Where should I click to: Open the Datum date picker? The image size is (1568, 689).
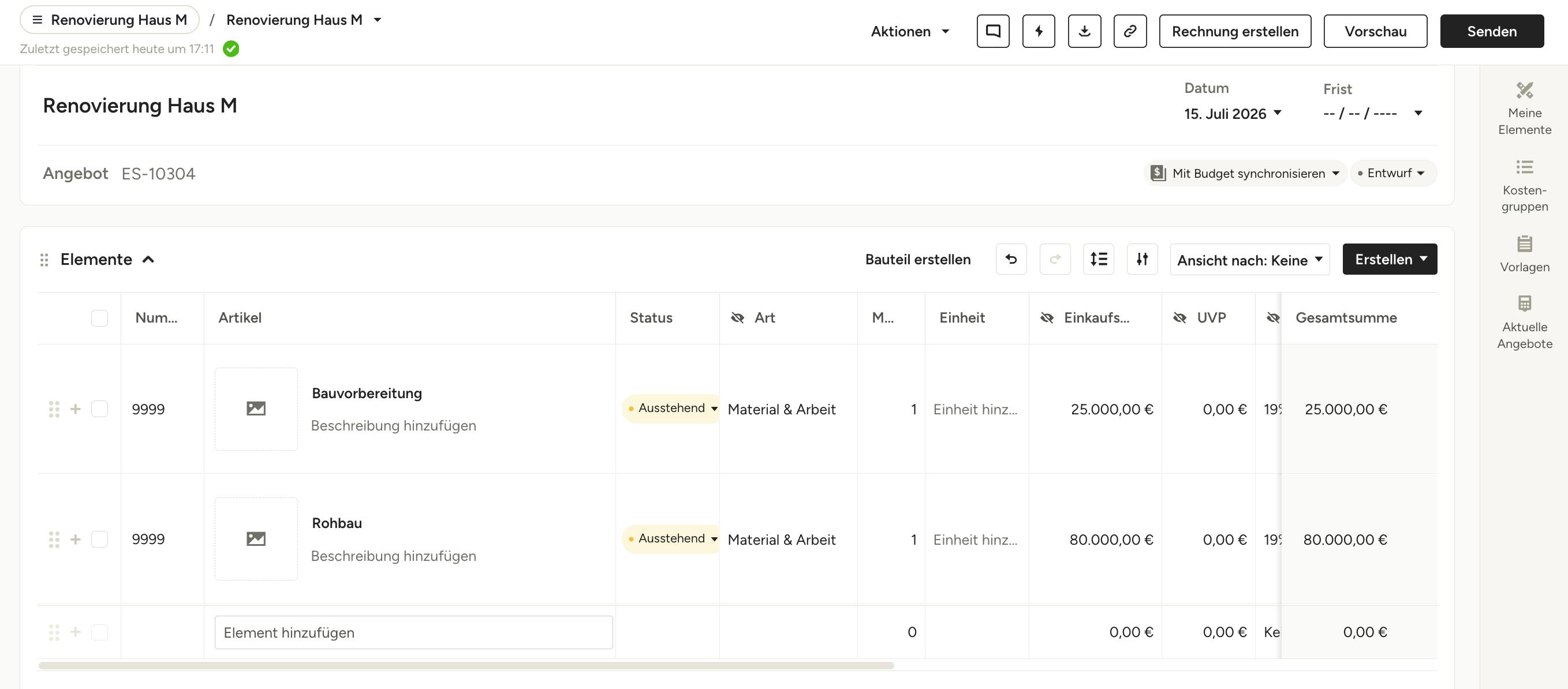pos(1233,114)
